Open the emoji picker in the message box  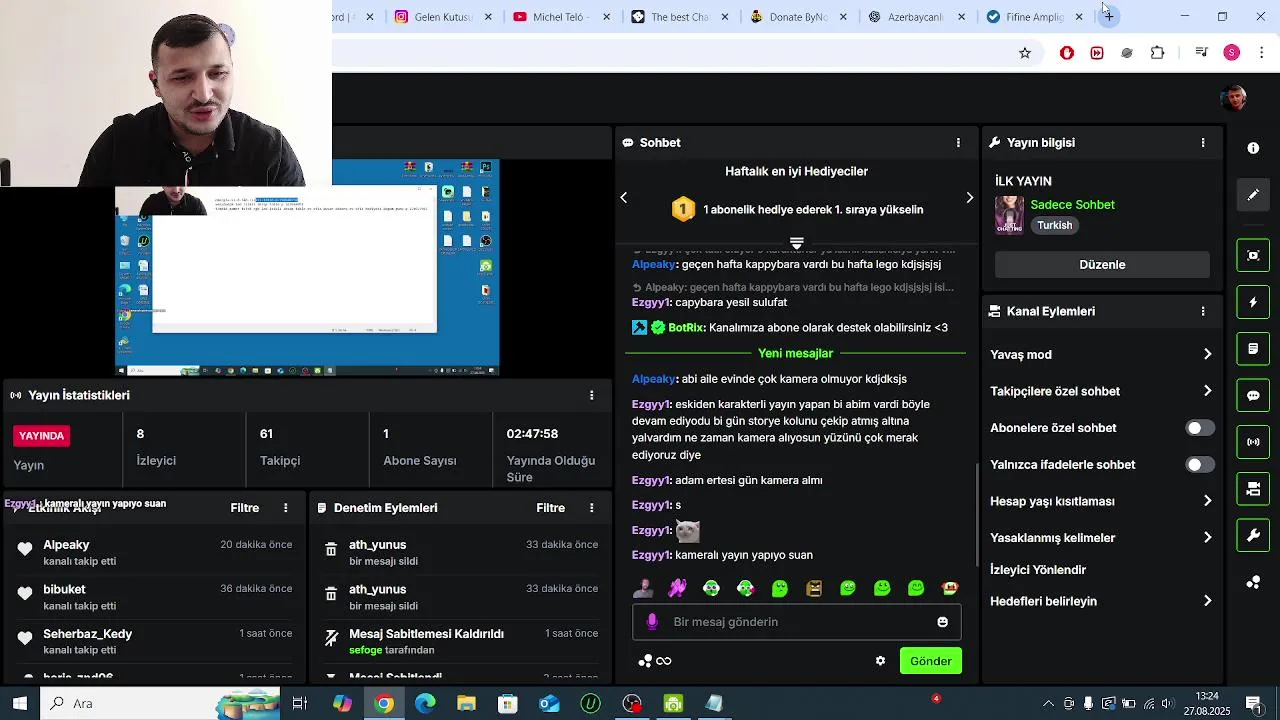(x=942, y=622)
